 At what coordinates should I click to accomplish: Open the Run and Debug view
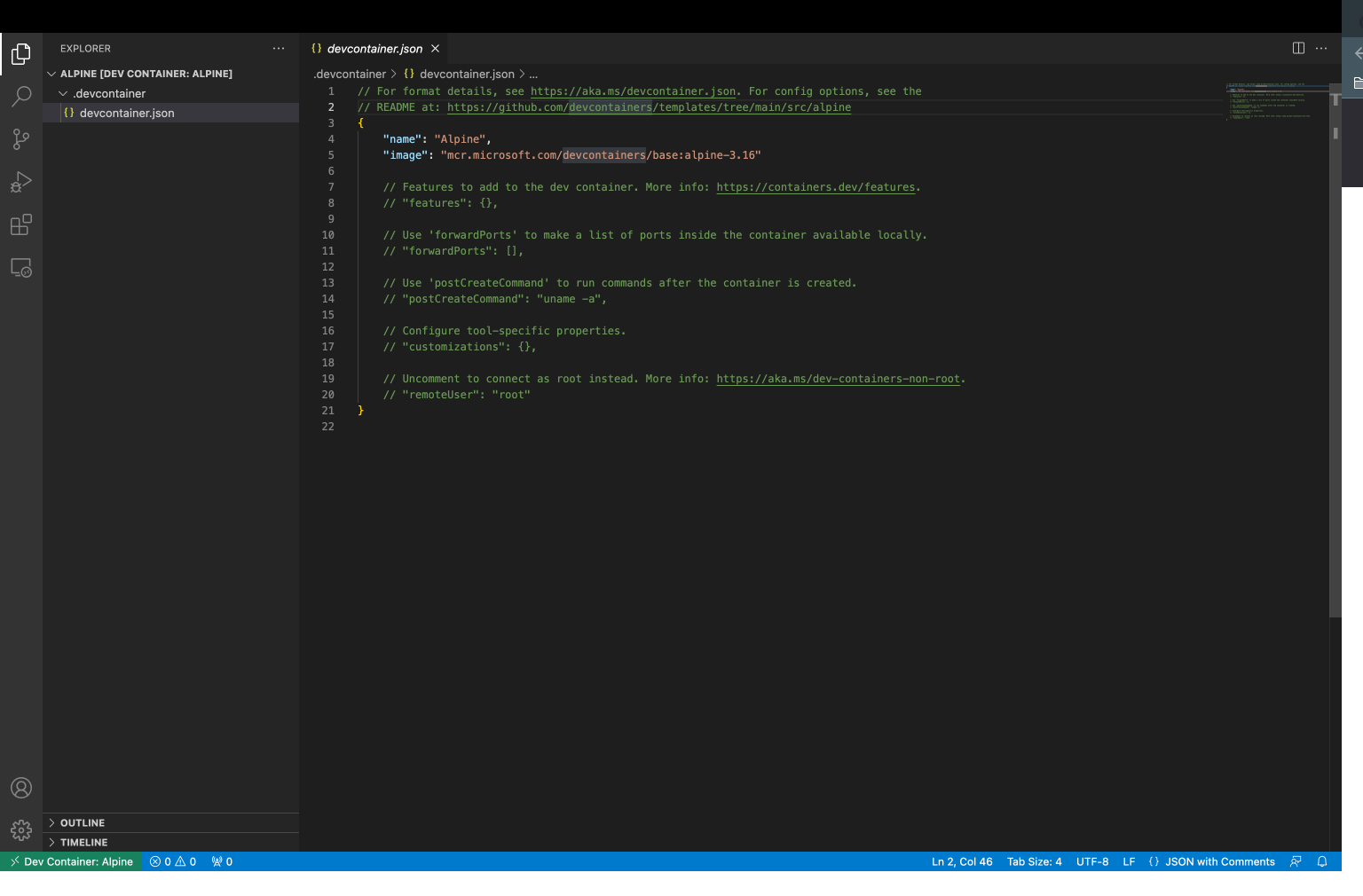[21, 182]
